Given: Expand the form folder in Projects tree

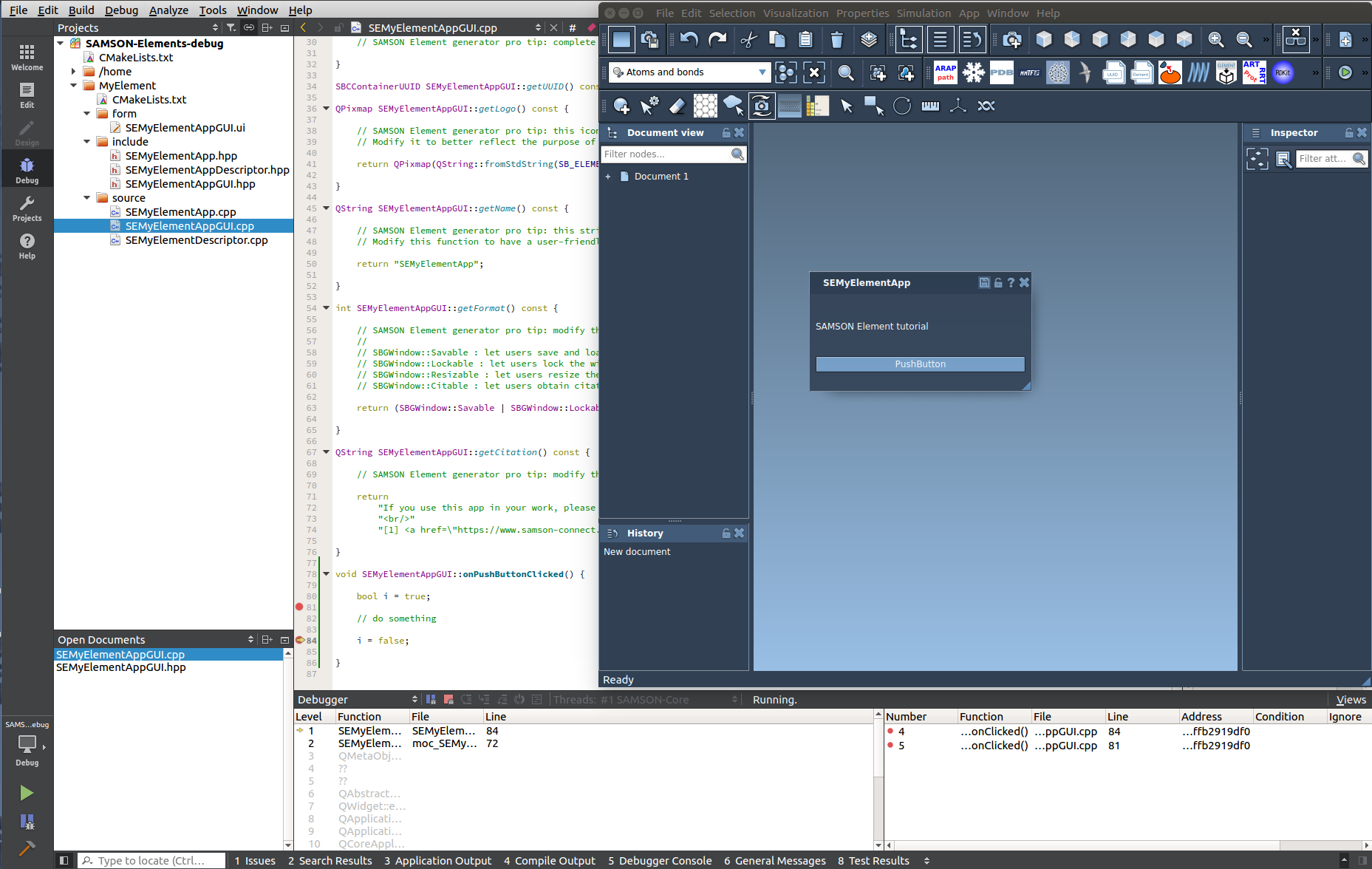Looking at the screenshot, I should (x=86, y=113).
